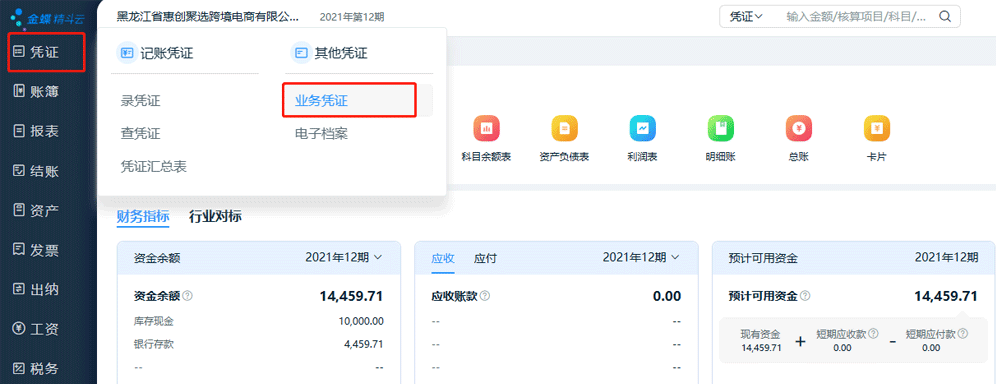Viewport: 996px width, 384px height.
Task: Select 凭证汇总表 from the menu
Action: click(154, 167)
